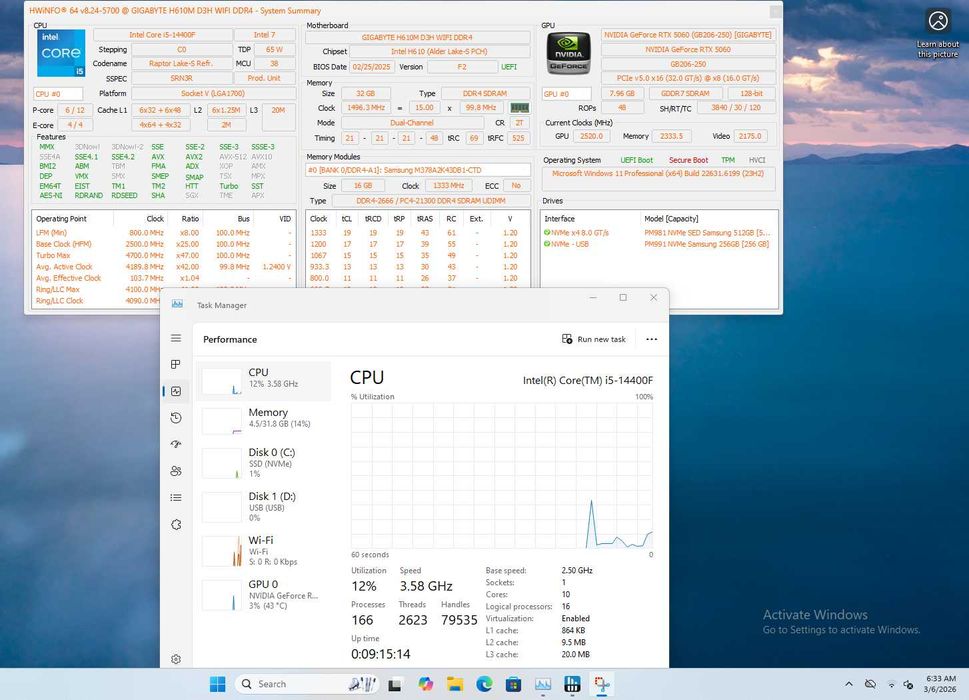Open the Services icon in Task Manager sidebar

click(176, 525)
